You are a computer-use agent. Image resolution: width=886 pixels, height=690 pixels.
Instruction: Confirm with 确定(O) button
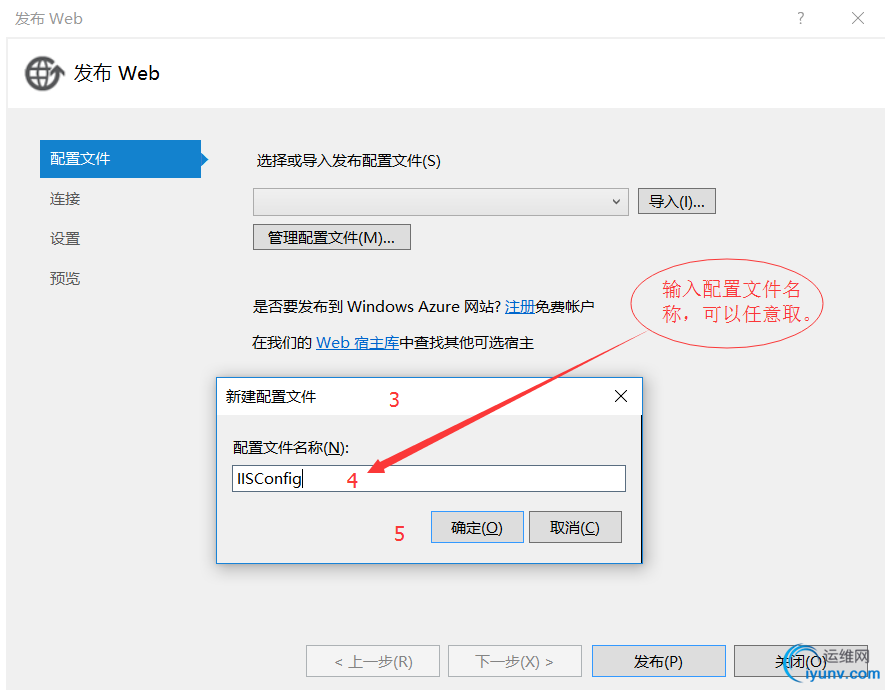pos(477,527)
